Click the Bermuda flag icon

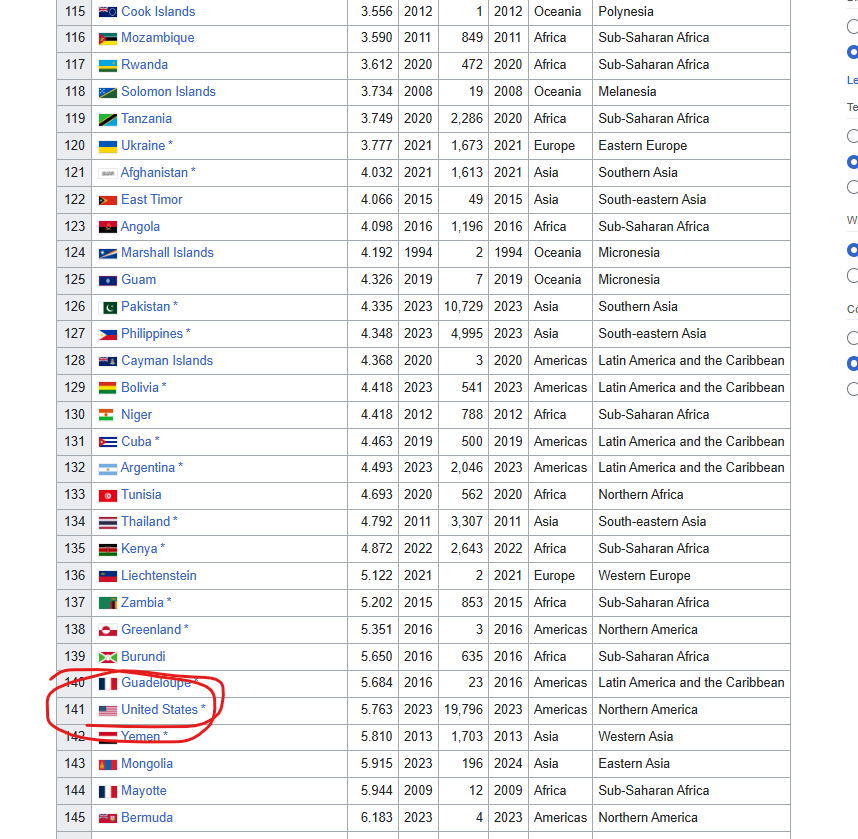(x=108, y=818)
